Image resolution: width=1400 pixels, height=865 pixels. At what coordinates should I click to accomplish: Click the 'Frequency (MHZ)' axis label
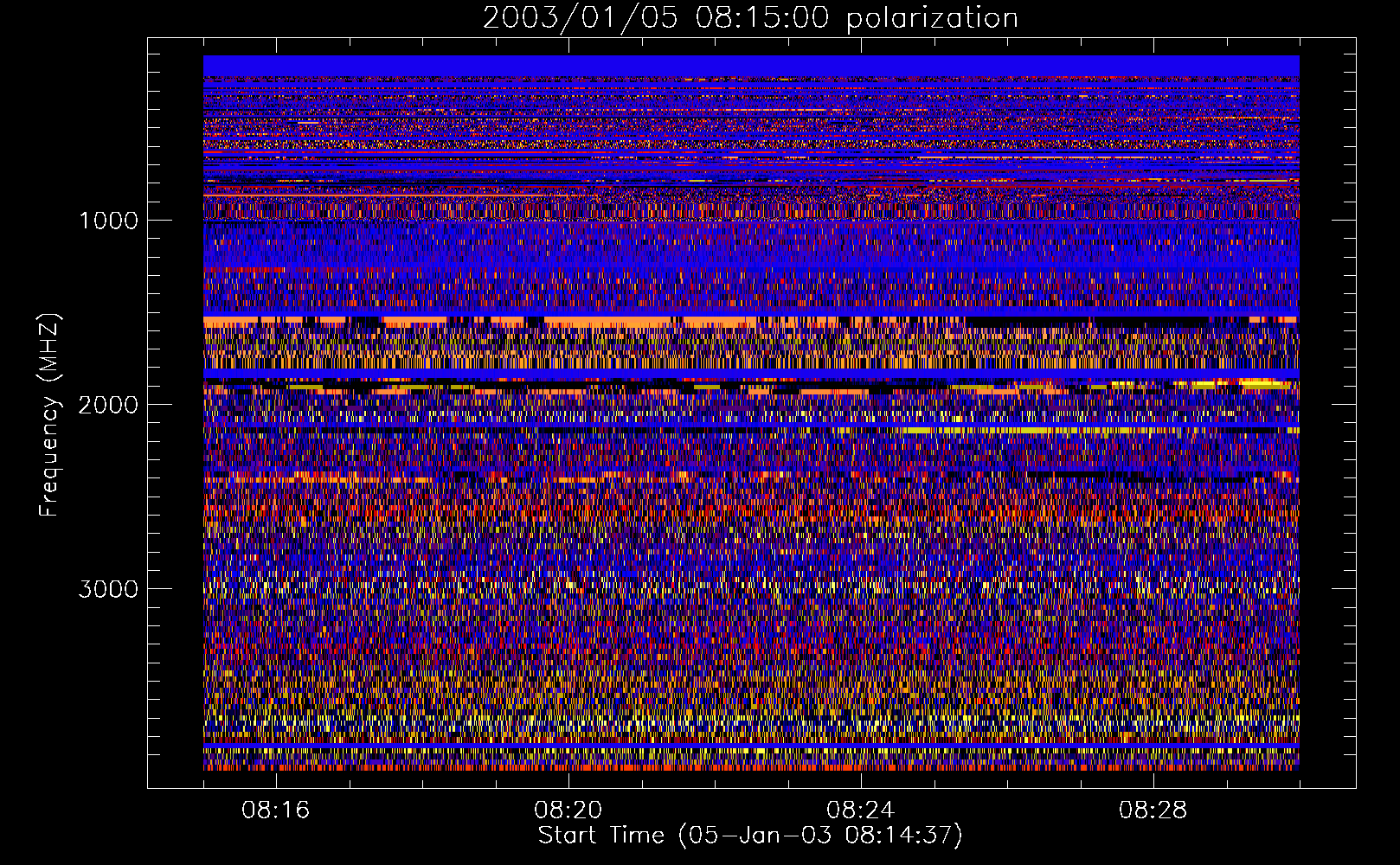coord(48,415)
